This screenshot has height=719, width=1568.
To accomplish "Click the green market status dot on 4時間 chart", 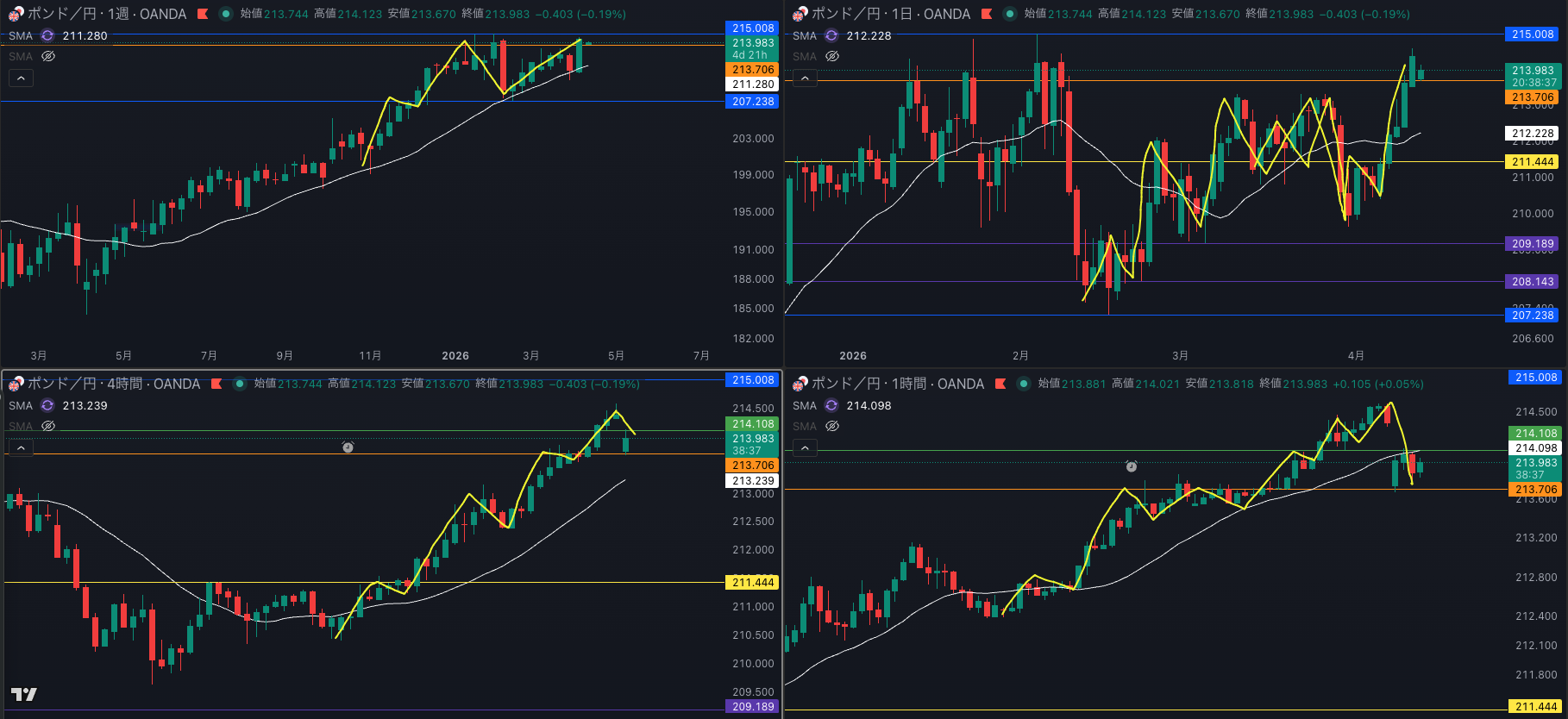I will (239, 384).
